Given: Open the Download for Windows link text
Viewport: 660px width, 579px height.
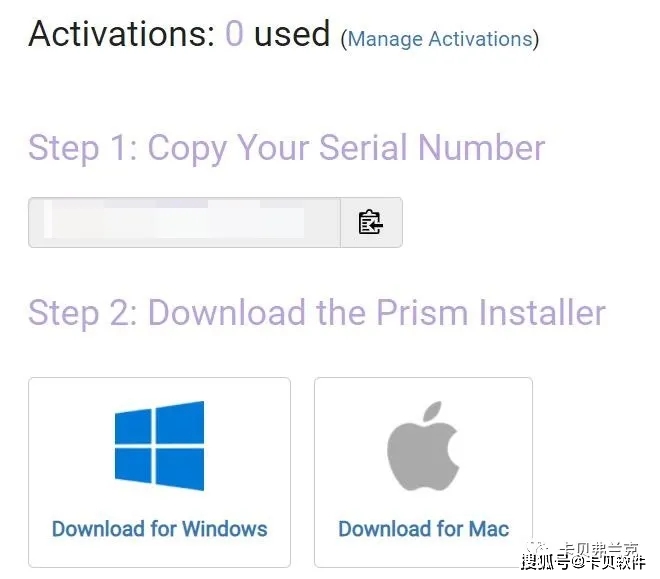Looking at the screenshot, I should point(160,529).
